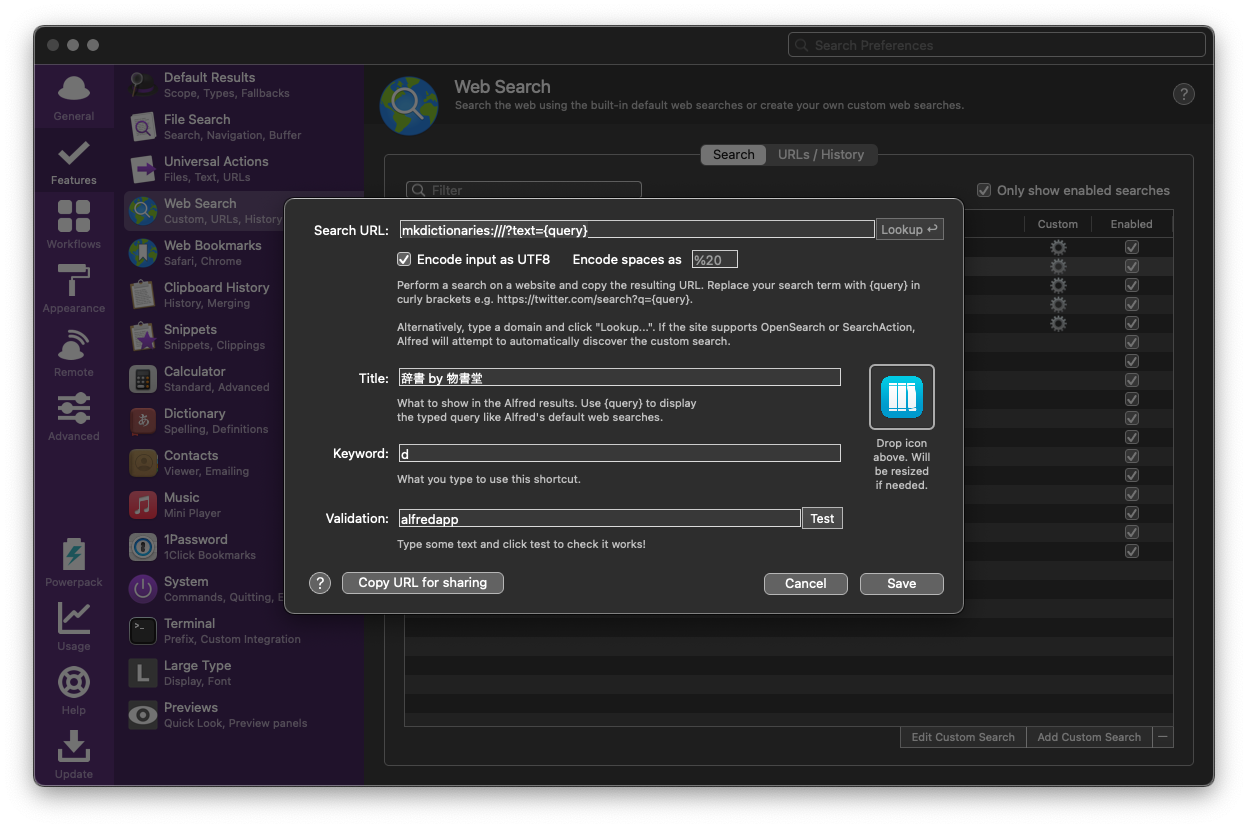Toggle Only show enabled searches

tap(984, 190)
